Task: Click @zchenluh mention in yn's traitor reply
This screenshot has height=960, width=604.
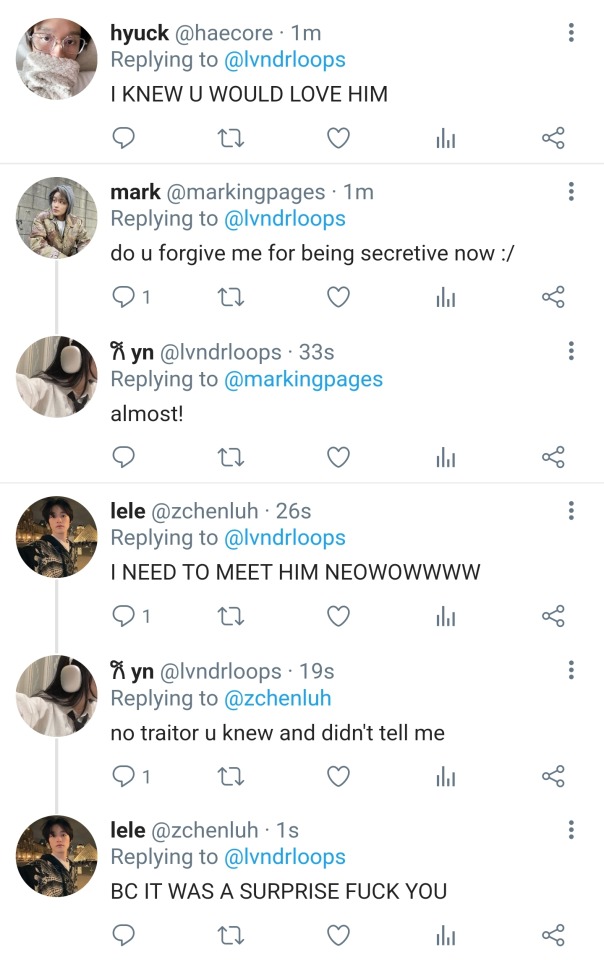Action: pyautogui.click(x=277, y=698)
